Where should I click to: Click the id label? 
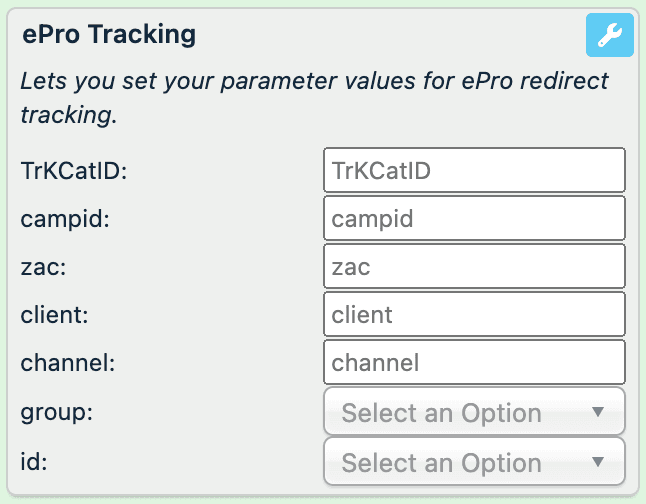coord(33,462)
